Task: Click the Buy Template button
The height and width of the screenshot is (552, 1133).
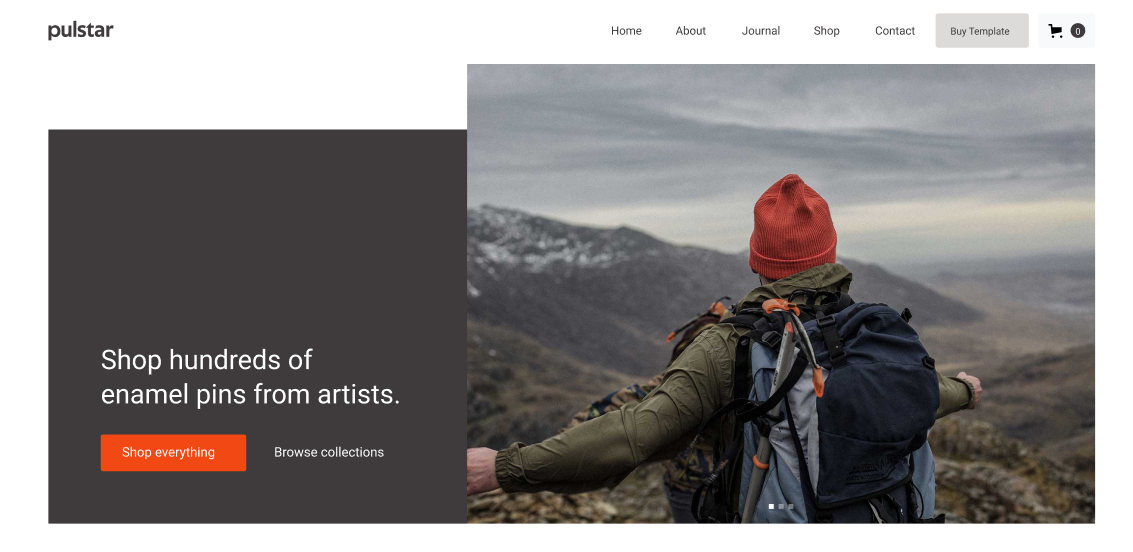Action: 981,31
